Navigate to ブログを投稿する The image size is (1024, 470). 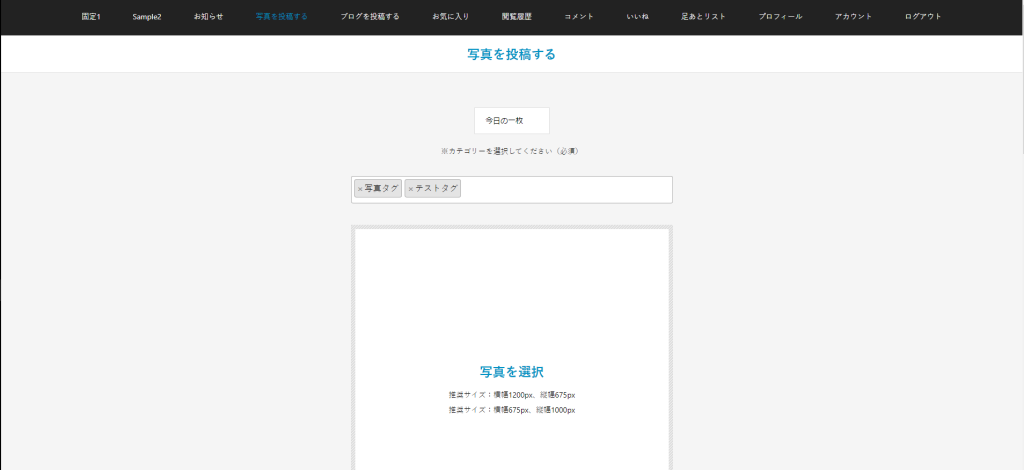(369, 17)
